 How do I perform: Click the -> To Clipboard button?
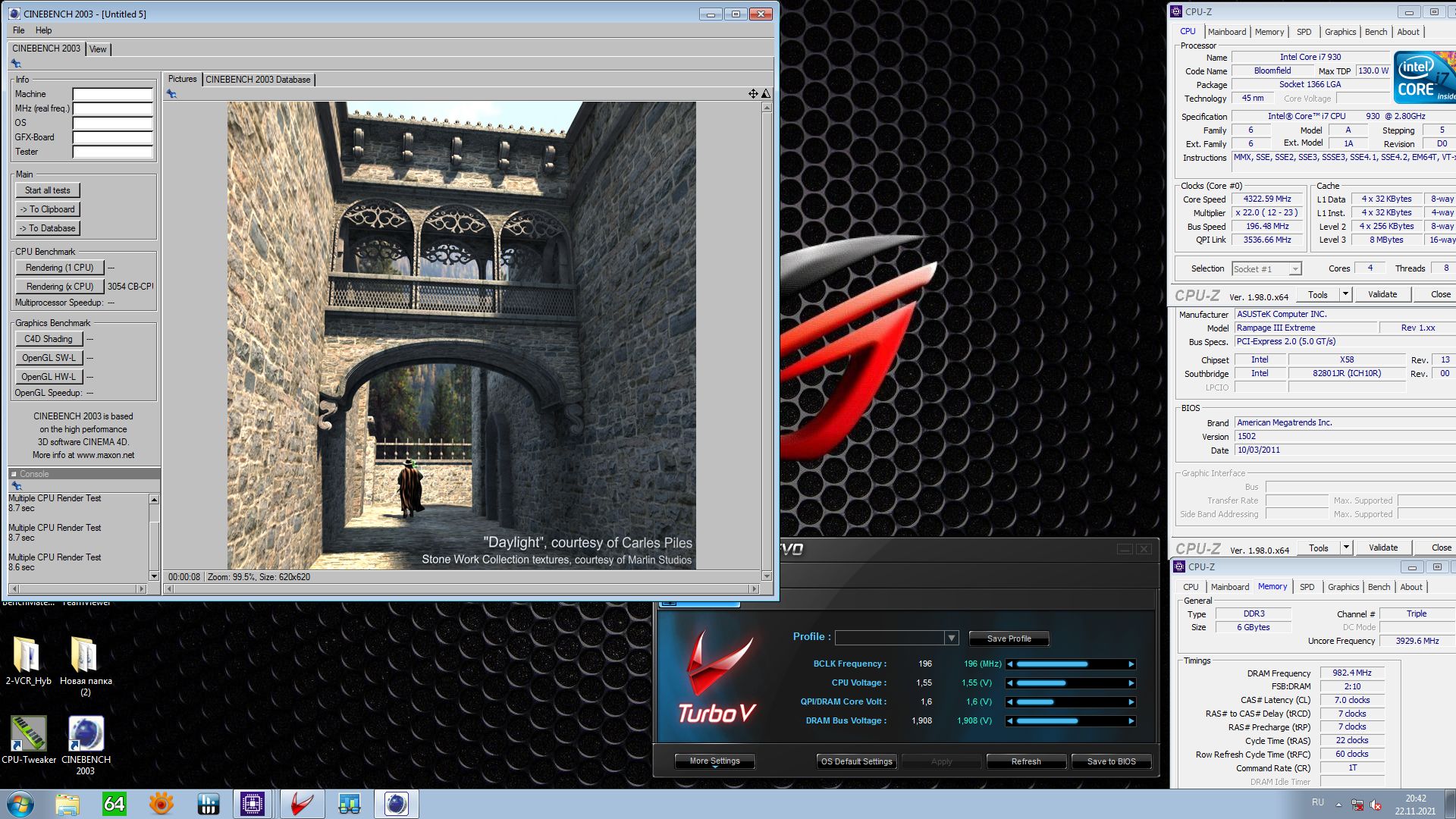tap(48, 209)
